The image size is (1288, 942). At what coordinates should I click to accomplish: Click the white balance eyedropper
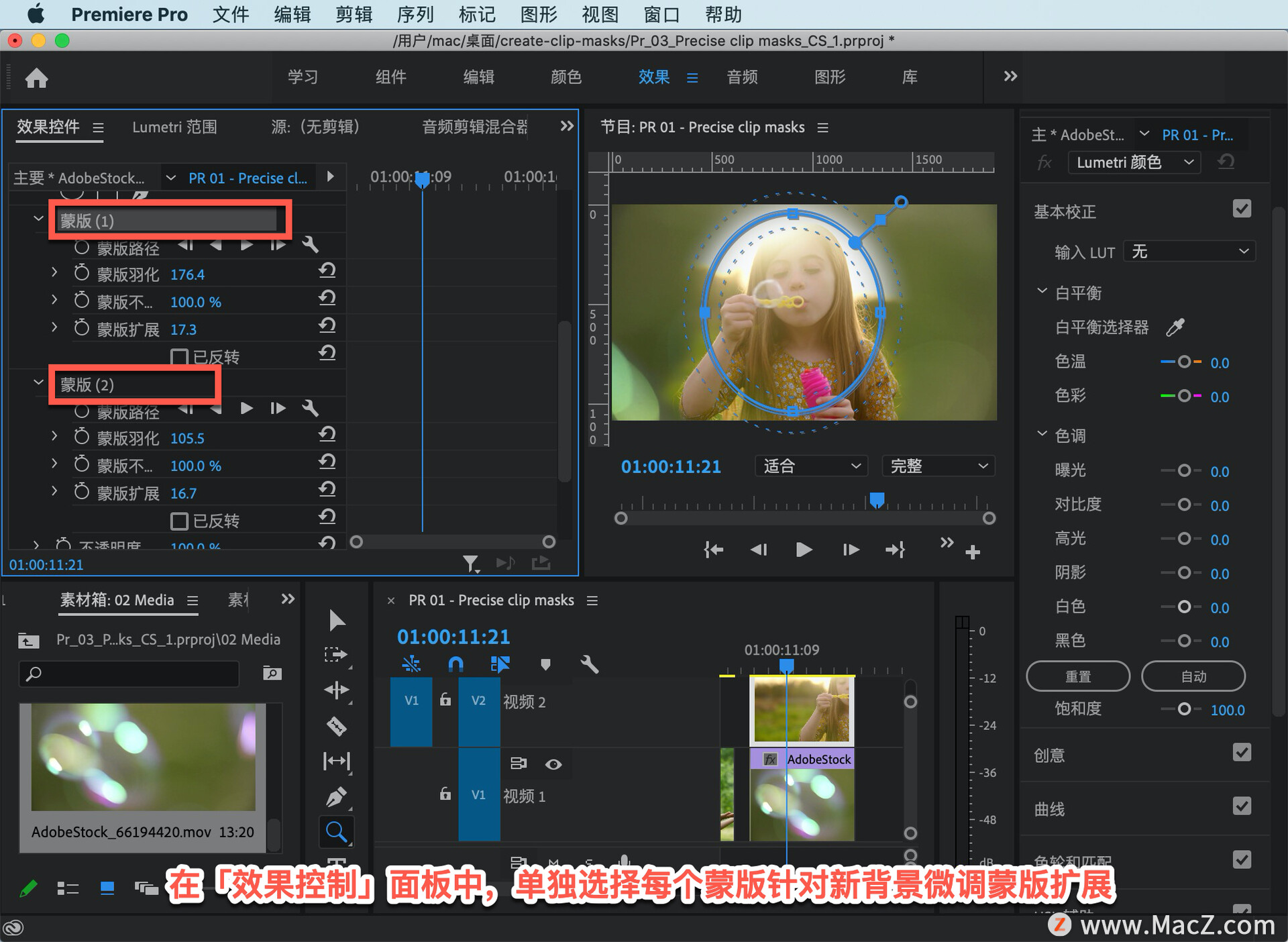pyautogui.click(x=1175, y=327)
